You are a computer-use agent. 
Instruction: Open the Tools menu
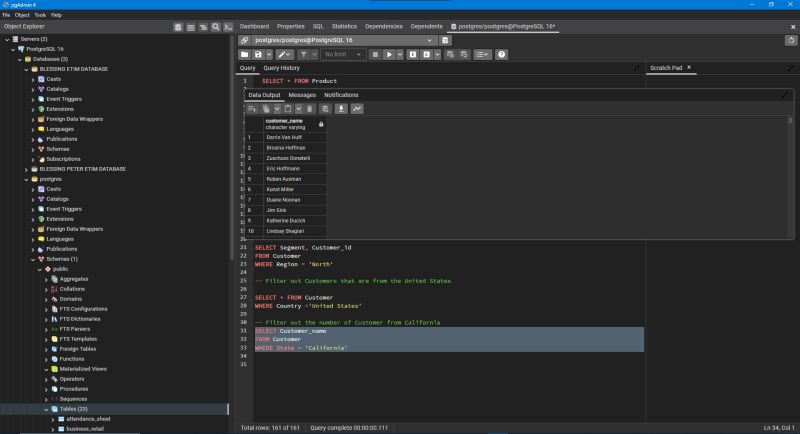(39, 15)
